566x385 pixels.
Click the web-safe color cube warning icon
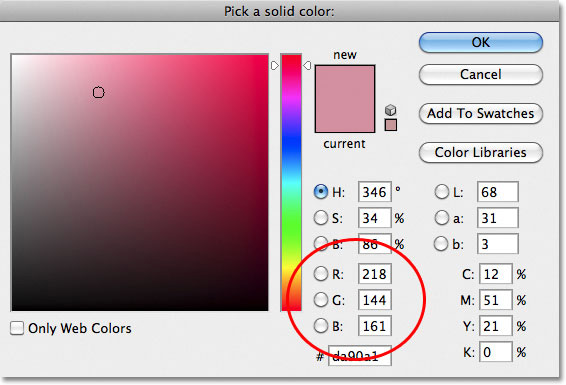click(x=391, y=110)
